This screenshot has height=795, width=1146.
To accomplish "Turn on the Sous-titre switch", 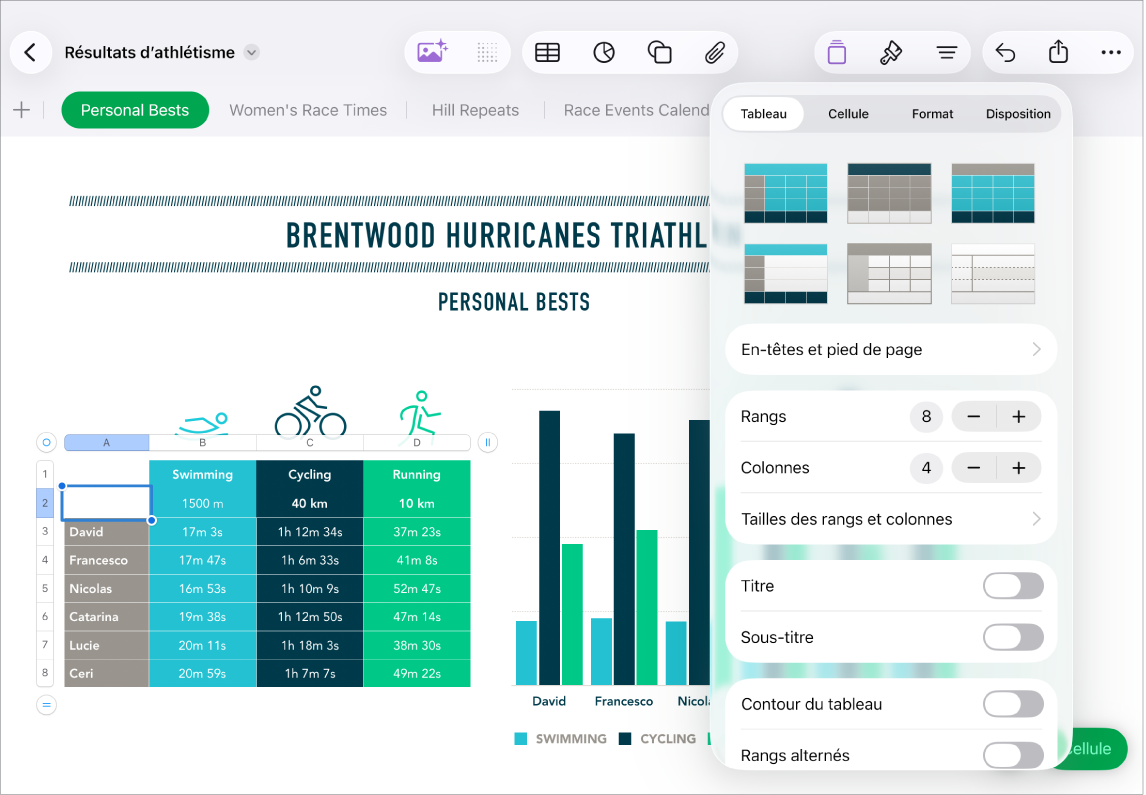I will 1013,637.
